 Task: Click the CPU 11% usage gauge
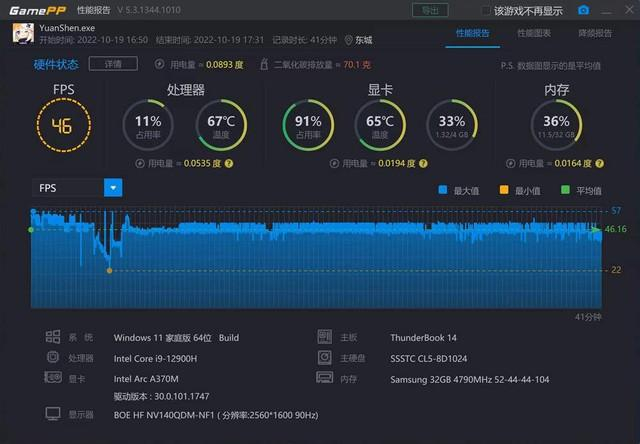148,125
